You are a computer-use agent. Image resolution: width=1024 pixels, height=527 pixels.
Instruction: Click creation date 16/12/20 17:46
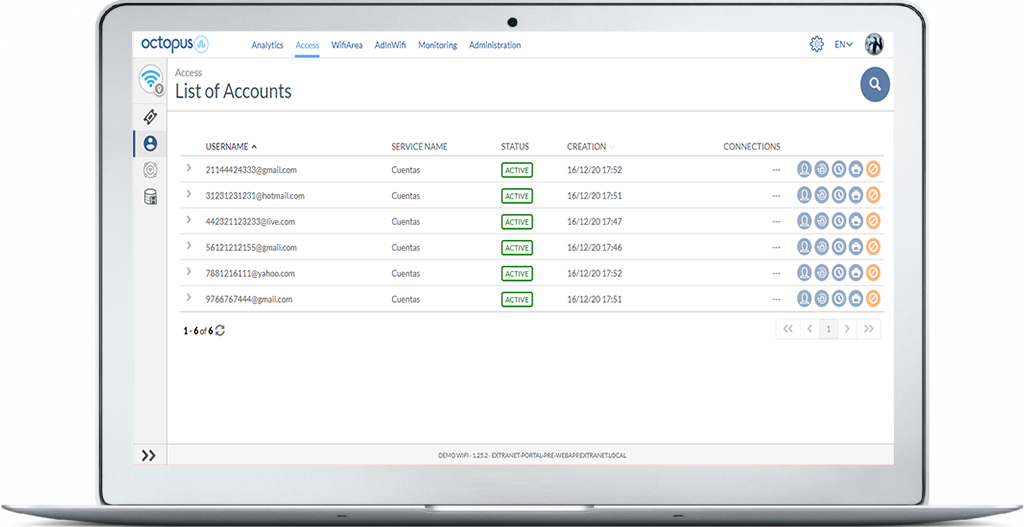594,248
